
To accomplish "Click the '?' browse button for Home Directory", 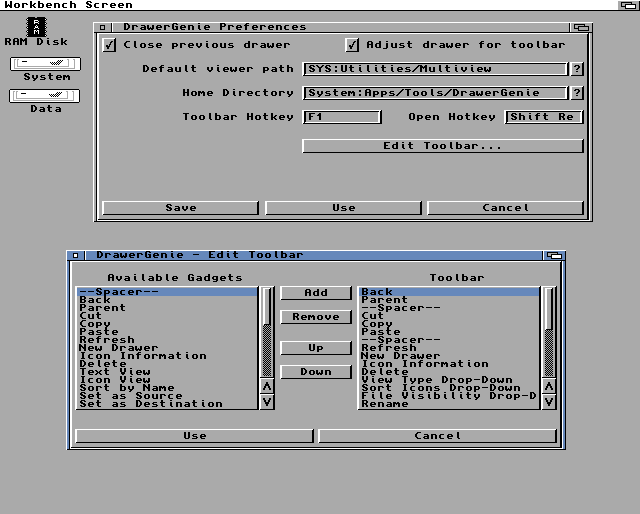I will coord(576,93).
